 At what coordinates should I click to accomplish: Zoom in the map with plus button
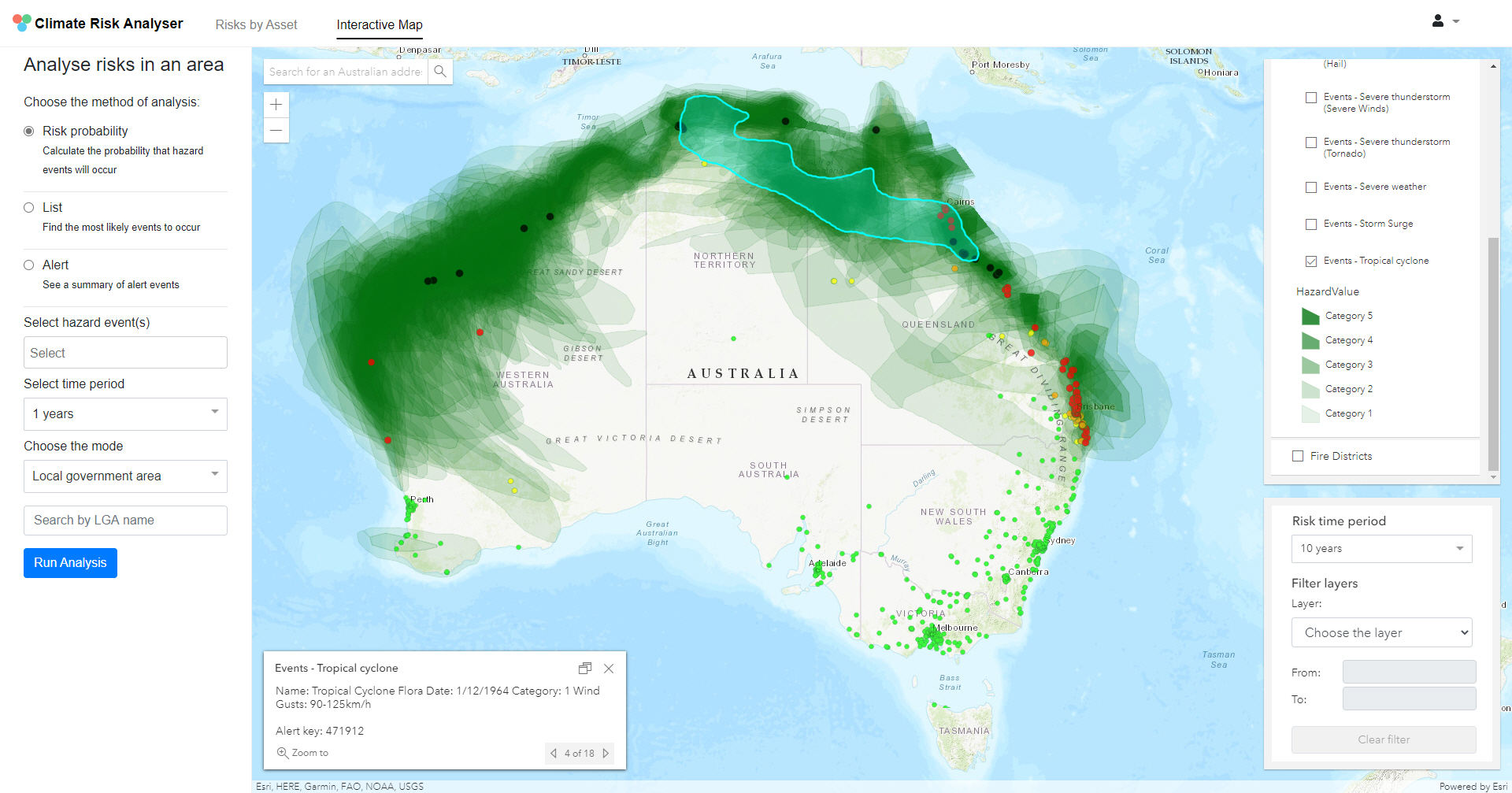pyautogui.click(x=276, y=104)
